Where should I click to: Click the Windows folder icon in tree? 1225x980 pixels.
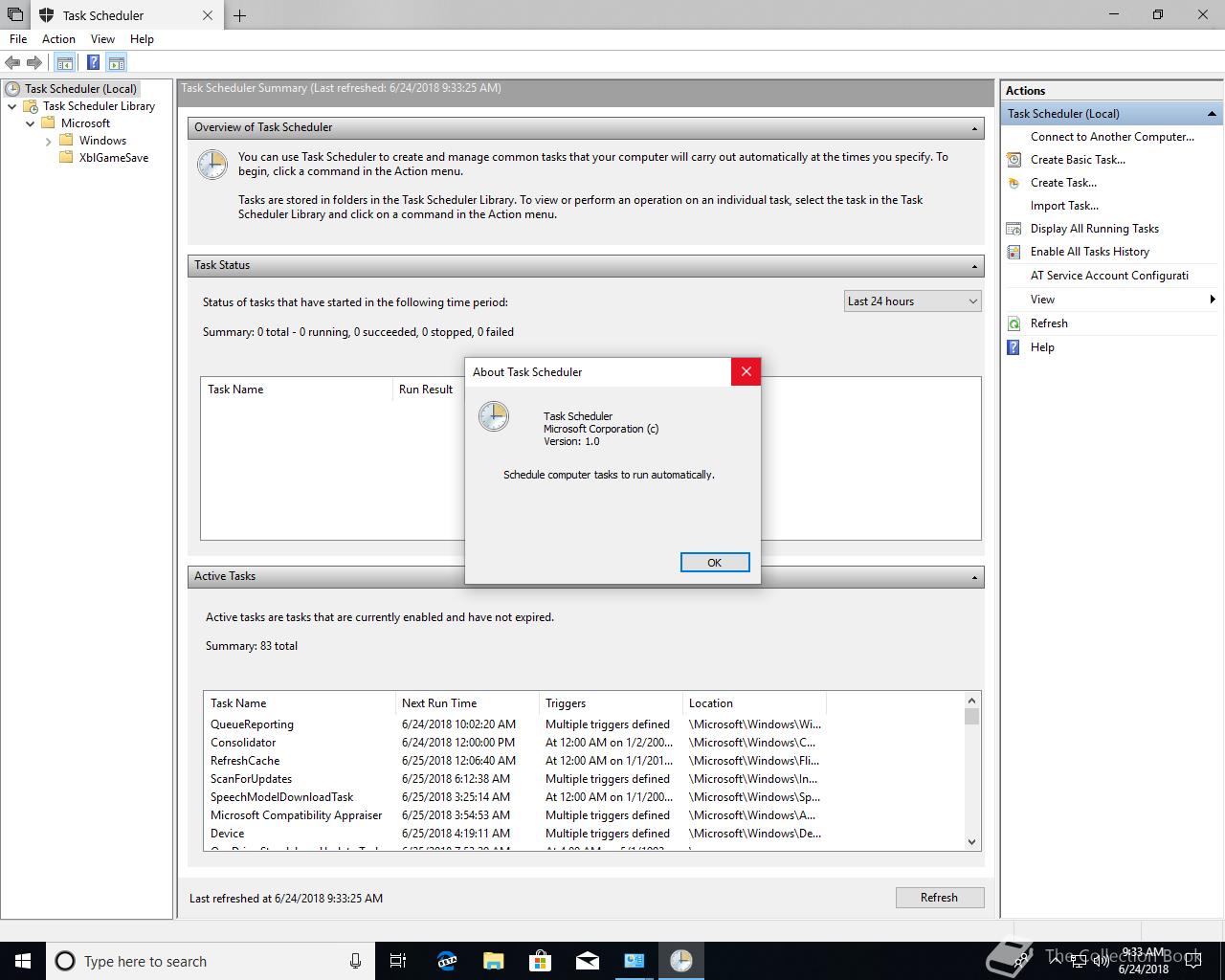coord(66,141)
